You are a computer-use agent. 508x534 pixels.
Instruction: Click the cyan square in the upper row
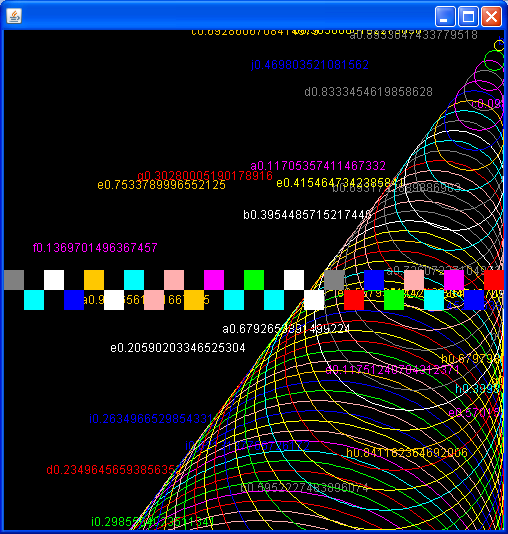(x=134, y=280)
